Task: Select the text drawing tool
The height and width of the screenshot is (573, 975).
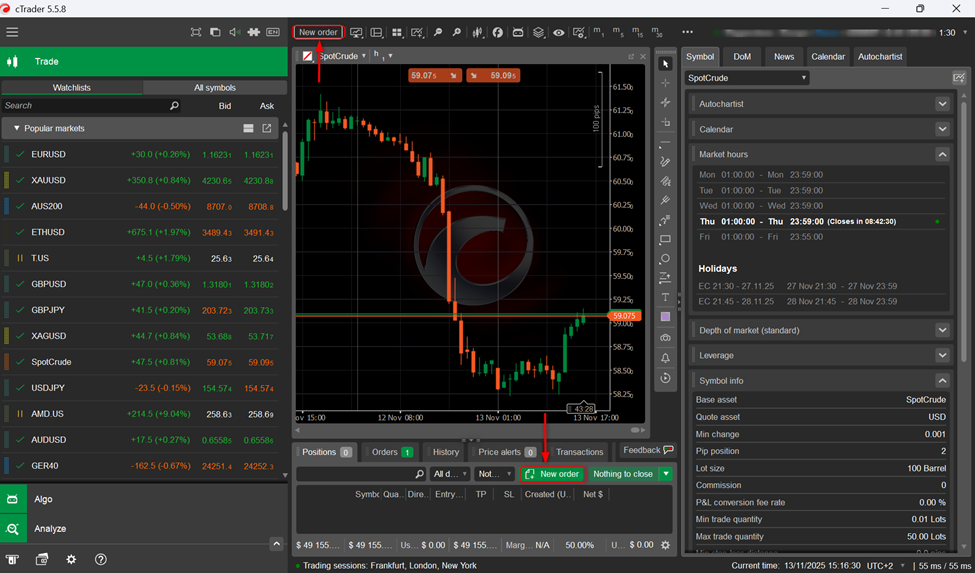Action: click(x=665, y=297)
